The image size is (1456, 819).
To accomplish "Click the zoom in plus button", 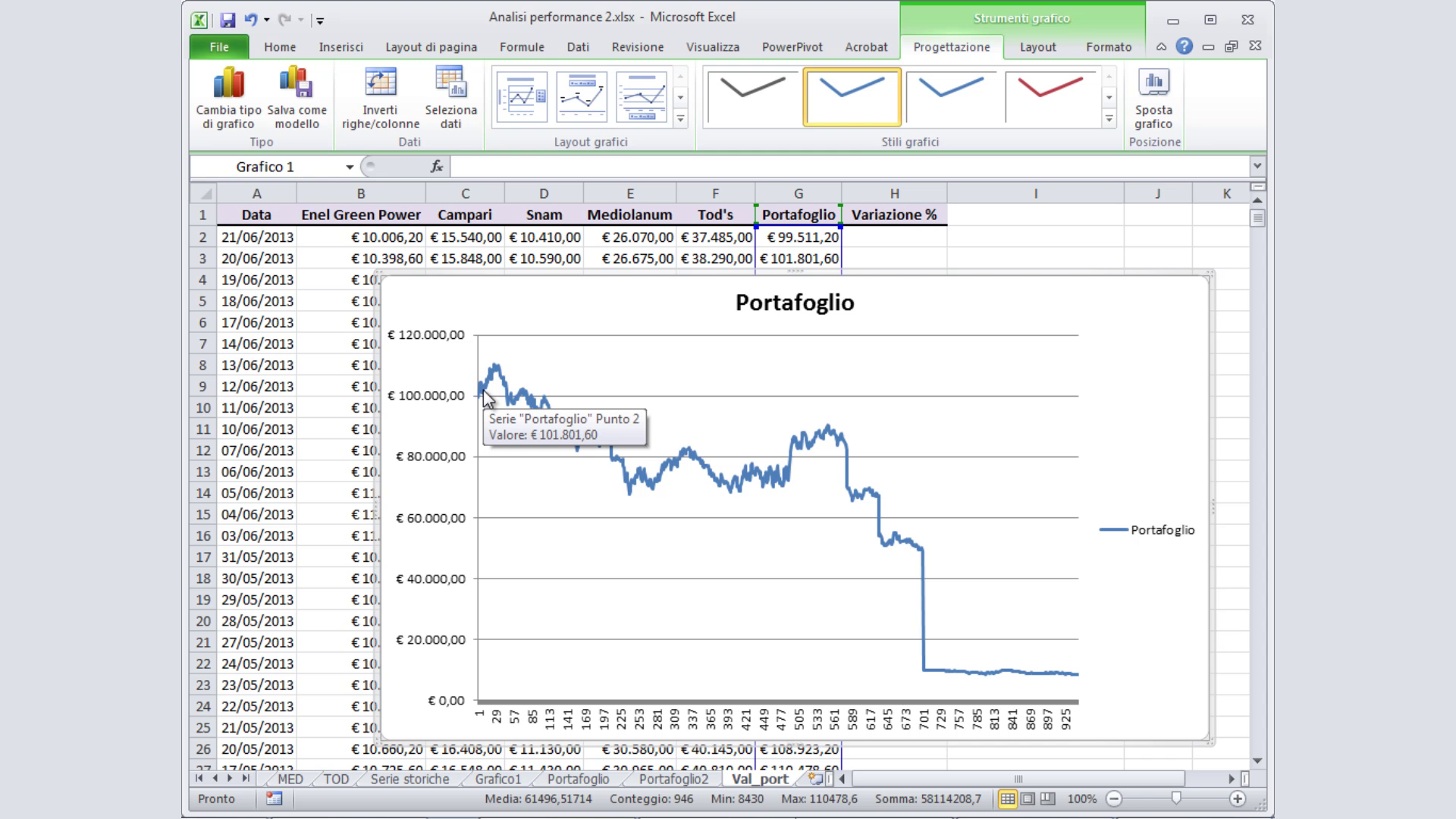I will point(1238,799).
